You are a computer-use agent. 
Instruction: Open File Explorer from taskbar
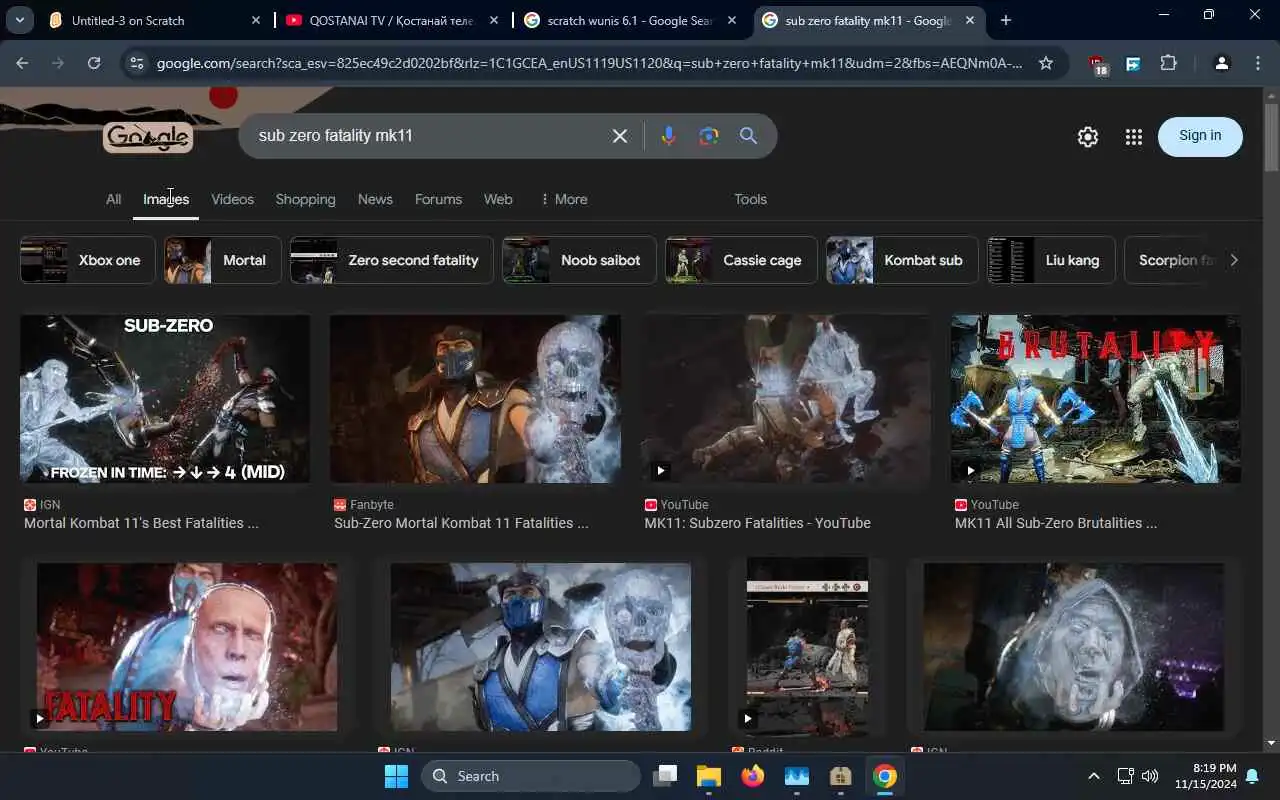coord(709,776)
